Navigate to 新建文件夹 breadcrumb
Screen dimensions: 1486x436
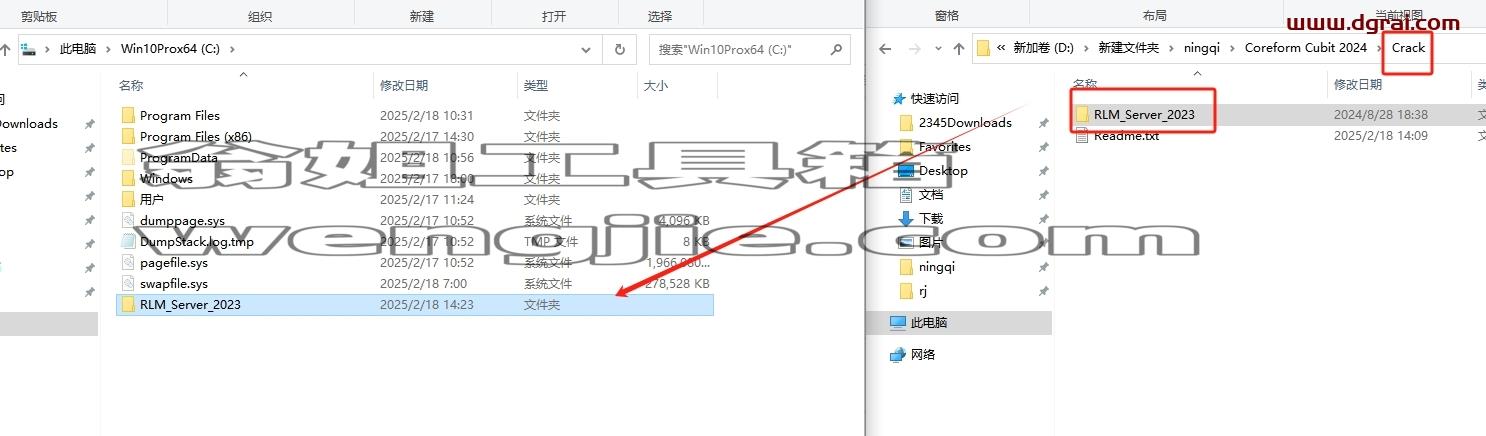(x=1129, y=47)
